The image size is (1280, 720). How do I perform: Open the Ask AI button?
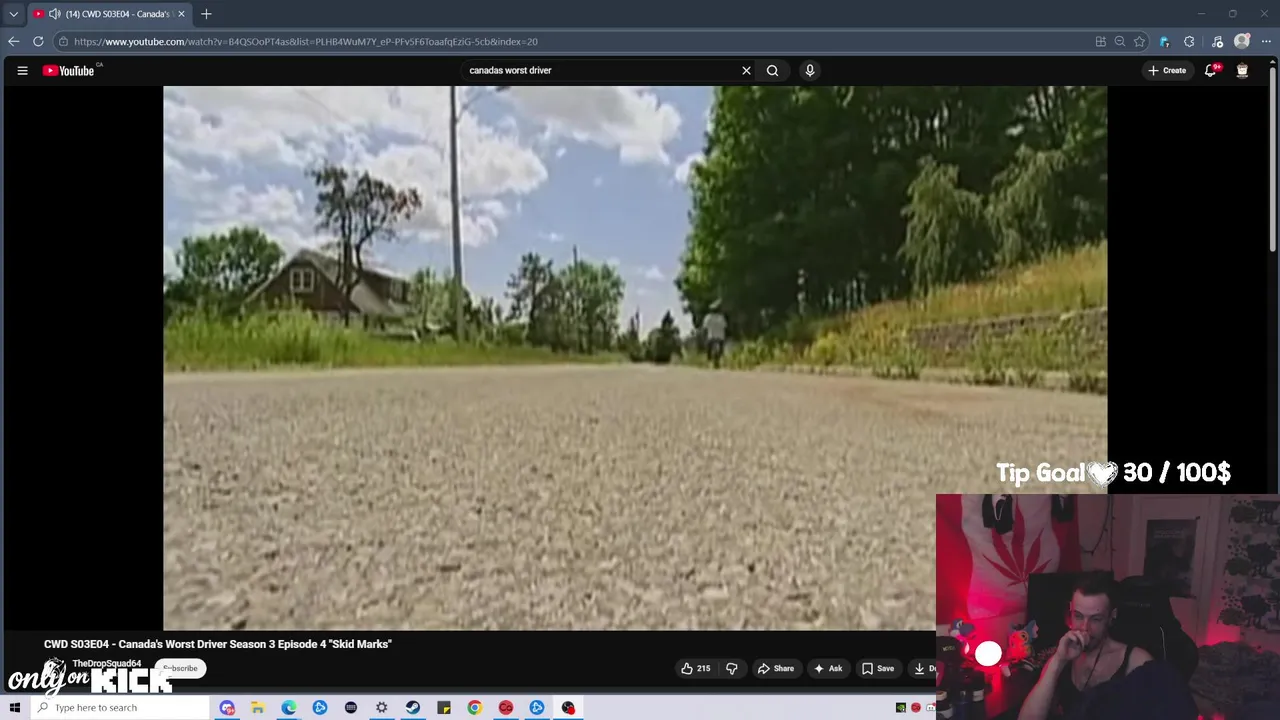pos(828,668)
